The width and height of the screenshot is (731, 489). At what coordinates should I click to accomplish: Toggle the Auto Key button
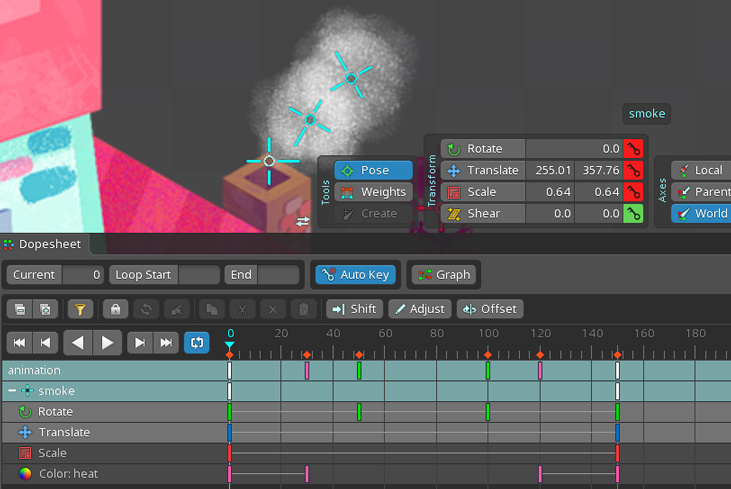(x=355, y=274)
